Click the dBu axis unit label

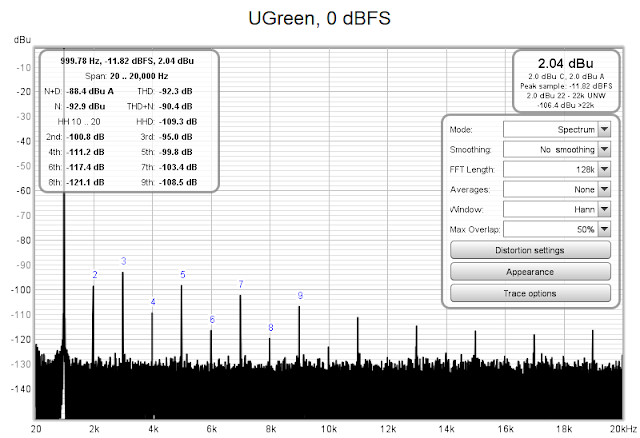tap(22, 40)
